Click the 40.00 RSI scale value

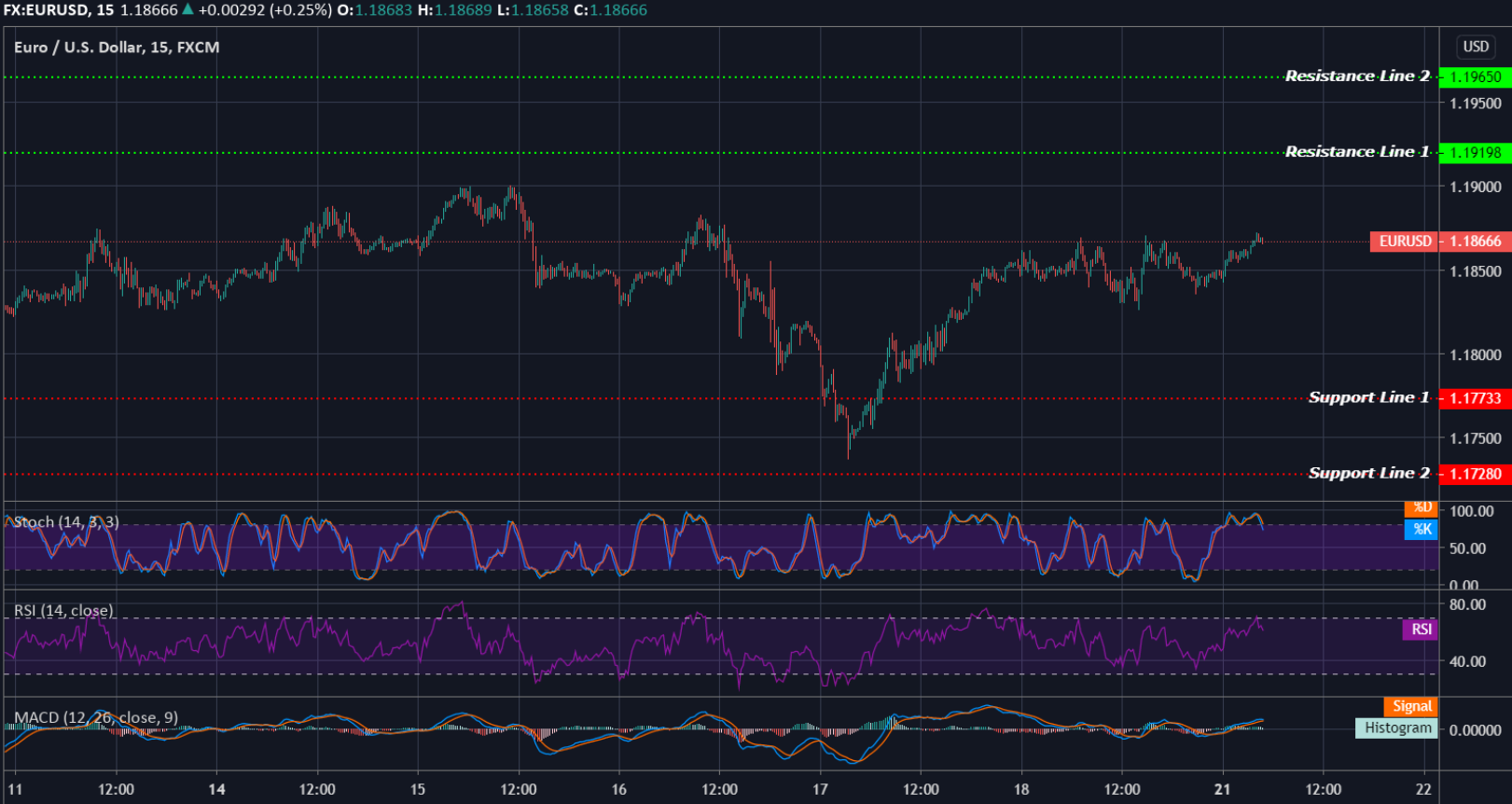pyautogui.click(x=1468, y=661)
